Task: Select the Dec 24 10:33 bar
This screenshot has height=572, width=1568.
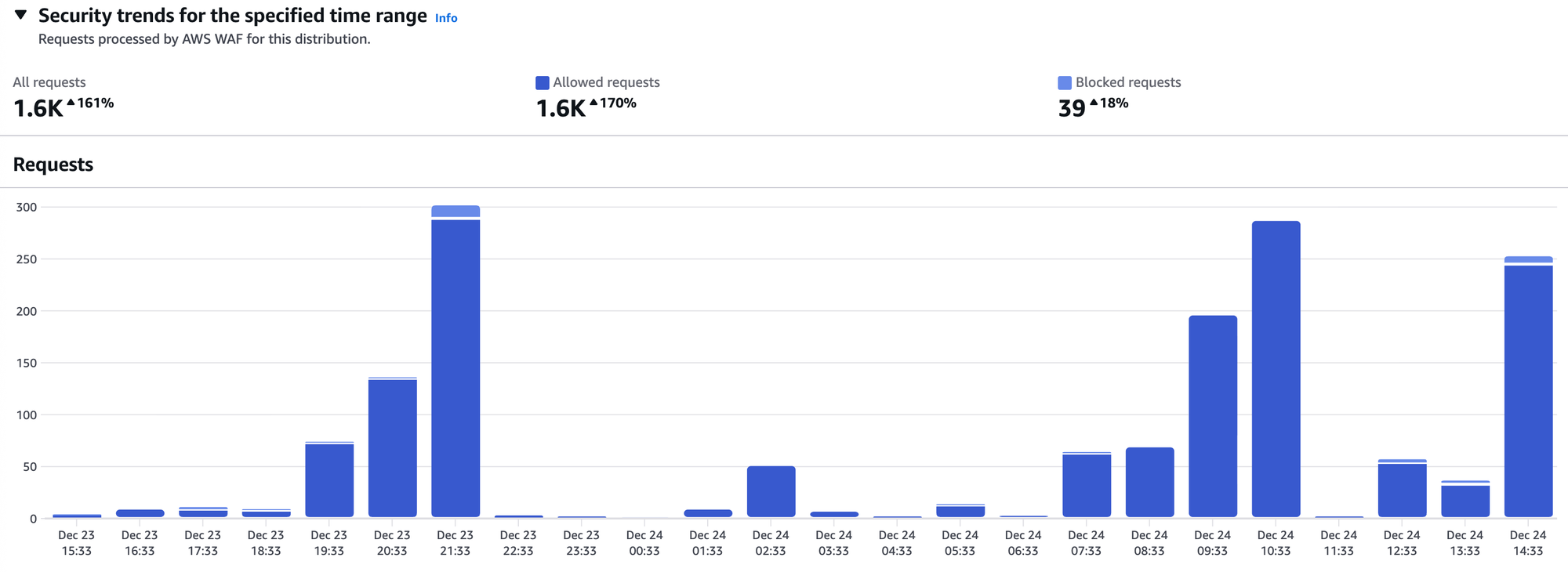Action: [1276, 368]
